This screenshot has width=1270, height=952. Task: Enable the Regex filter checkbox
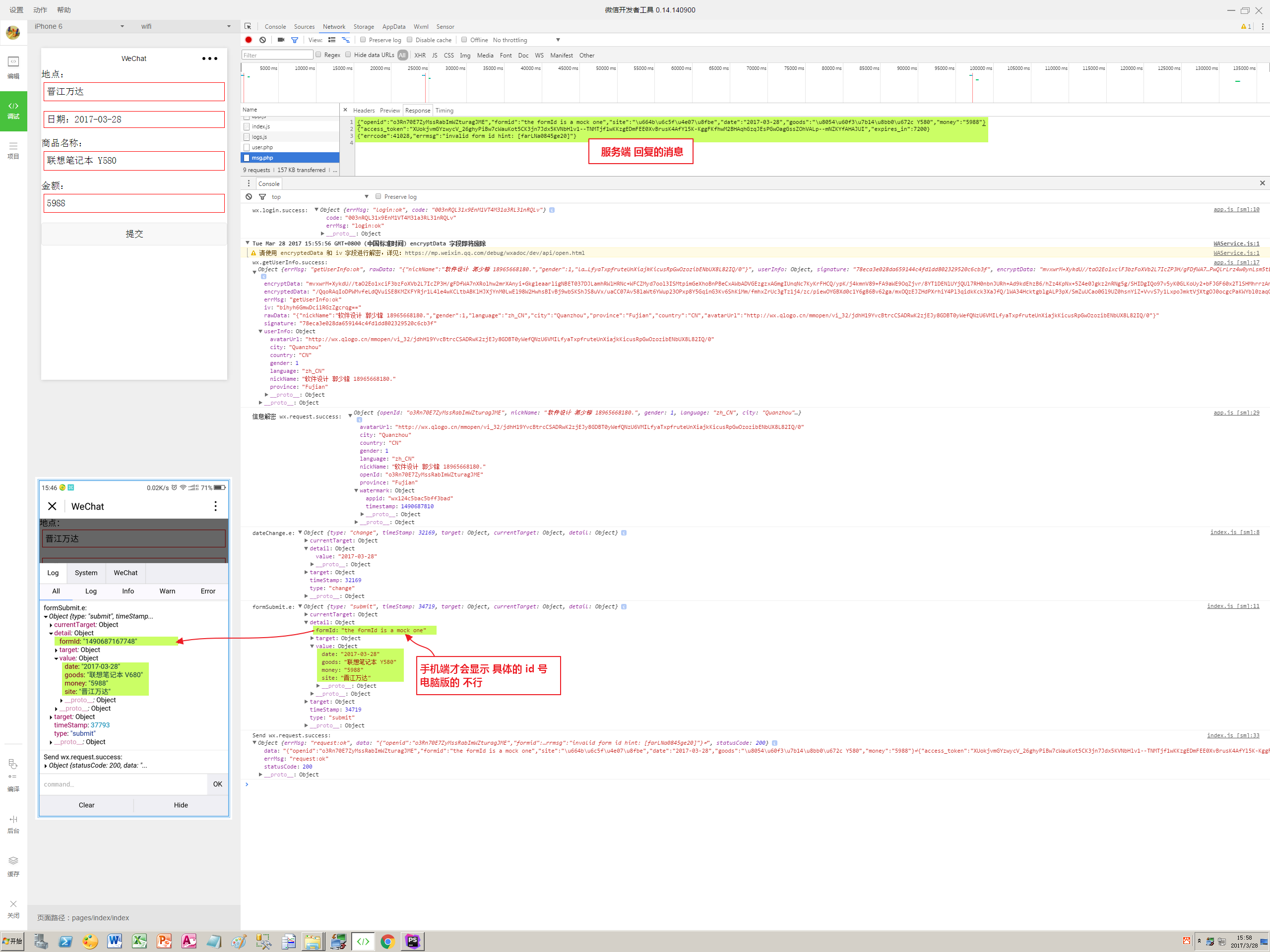pos(318,55)
